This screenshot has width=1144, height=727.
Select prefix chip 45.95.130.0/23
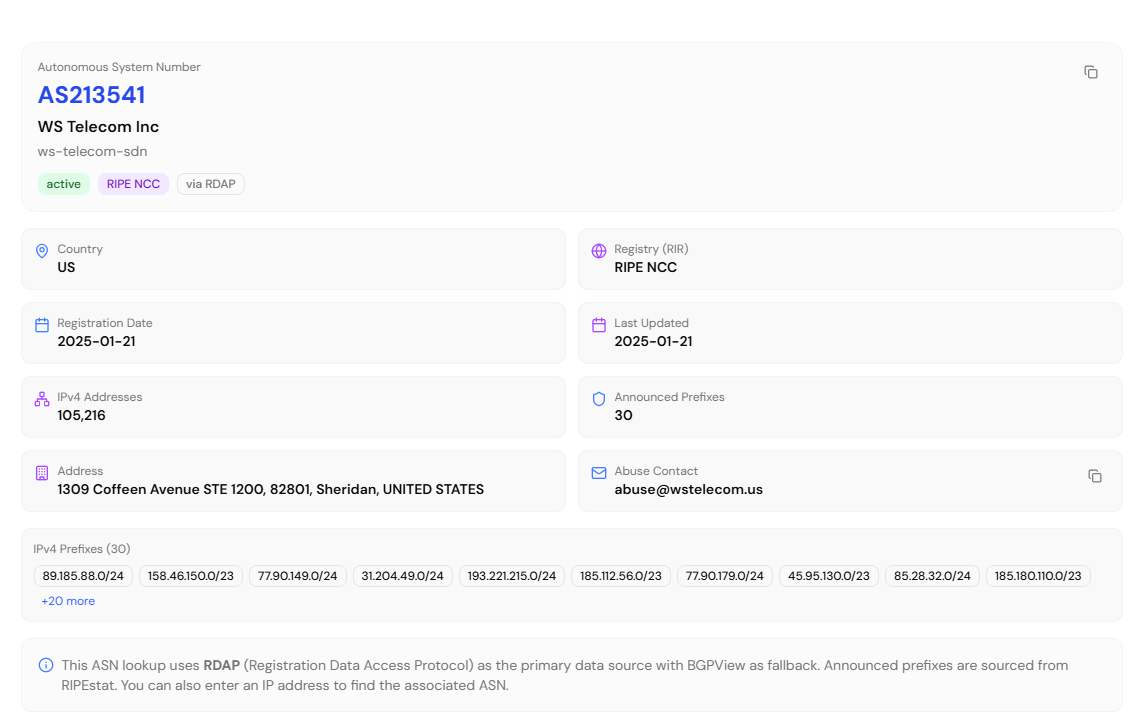(x=829, y=576)
